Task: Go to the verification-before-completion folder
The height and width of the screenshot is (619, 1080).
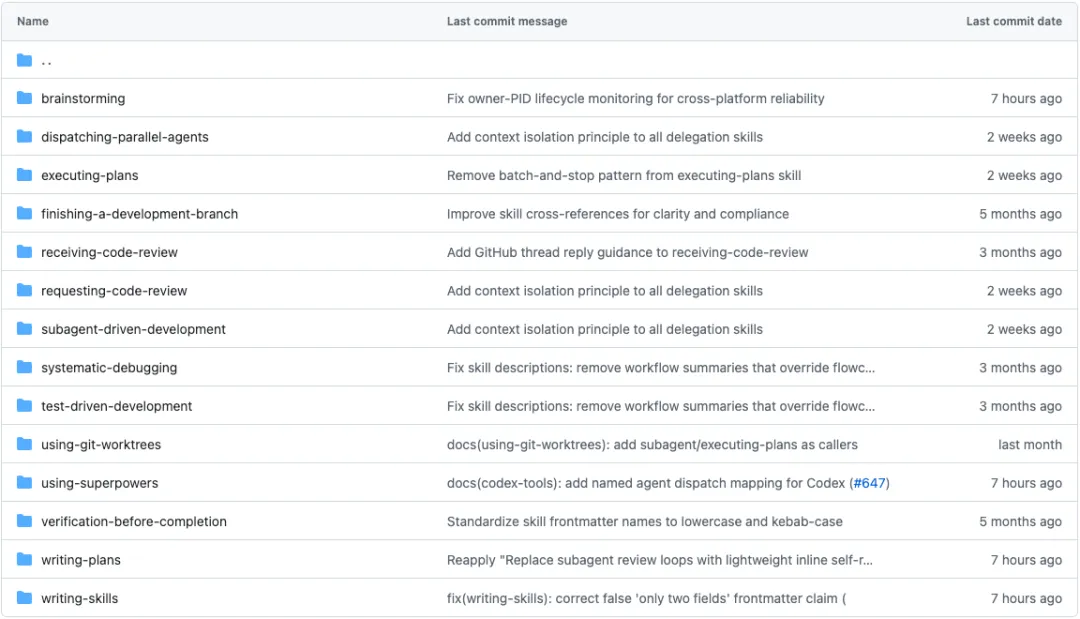Action: click(x=133, y=521)
